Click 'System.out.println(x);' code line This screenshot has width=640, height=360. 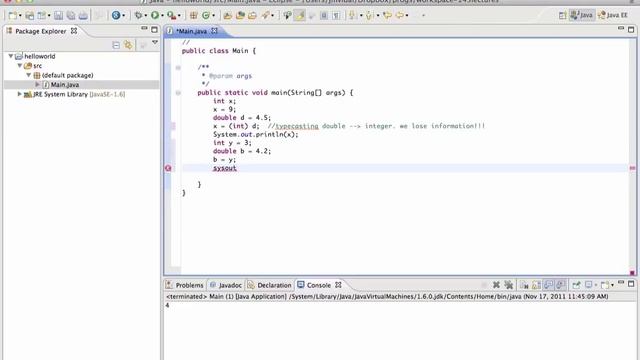(x=256, y=134)
